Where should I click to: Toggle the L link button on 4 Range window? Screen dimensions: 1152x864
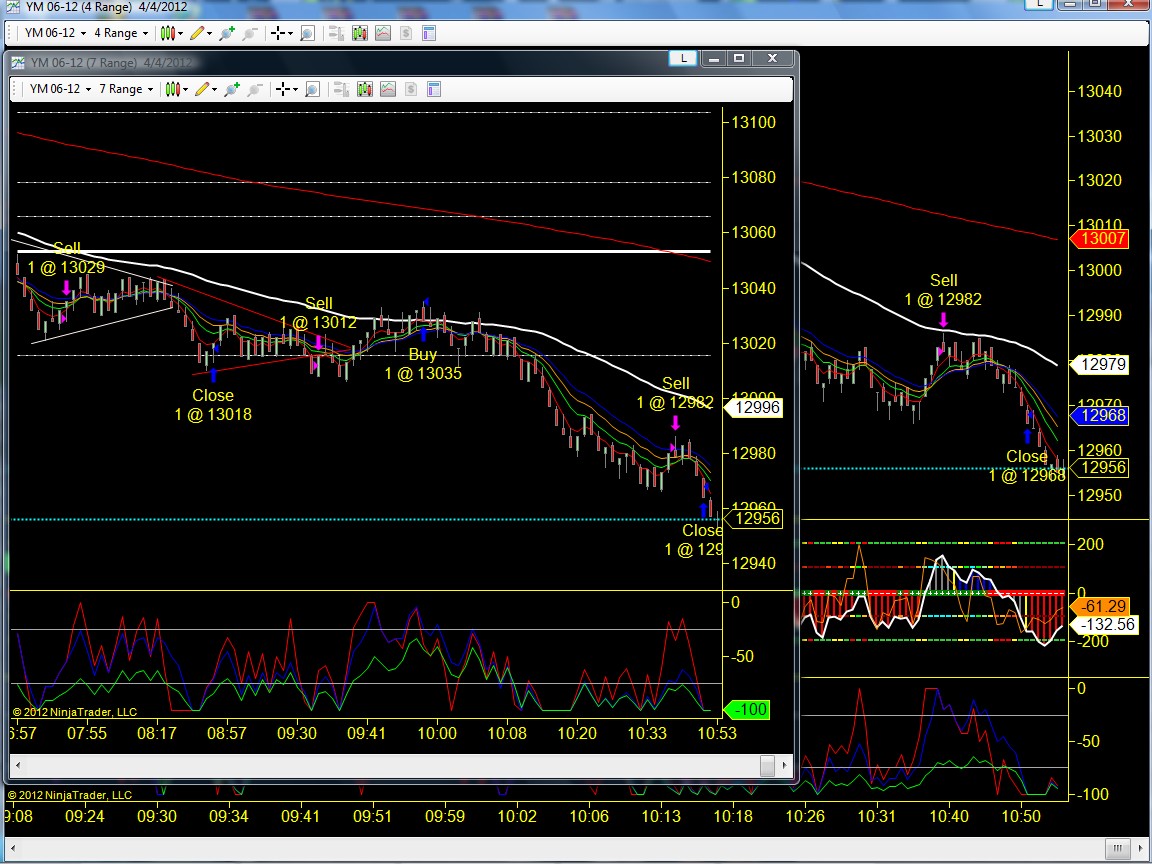[x=1040, y=4]
